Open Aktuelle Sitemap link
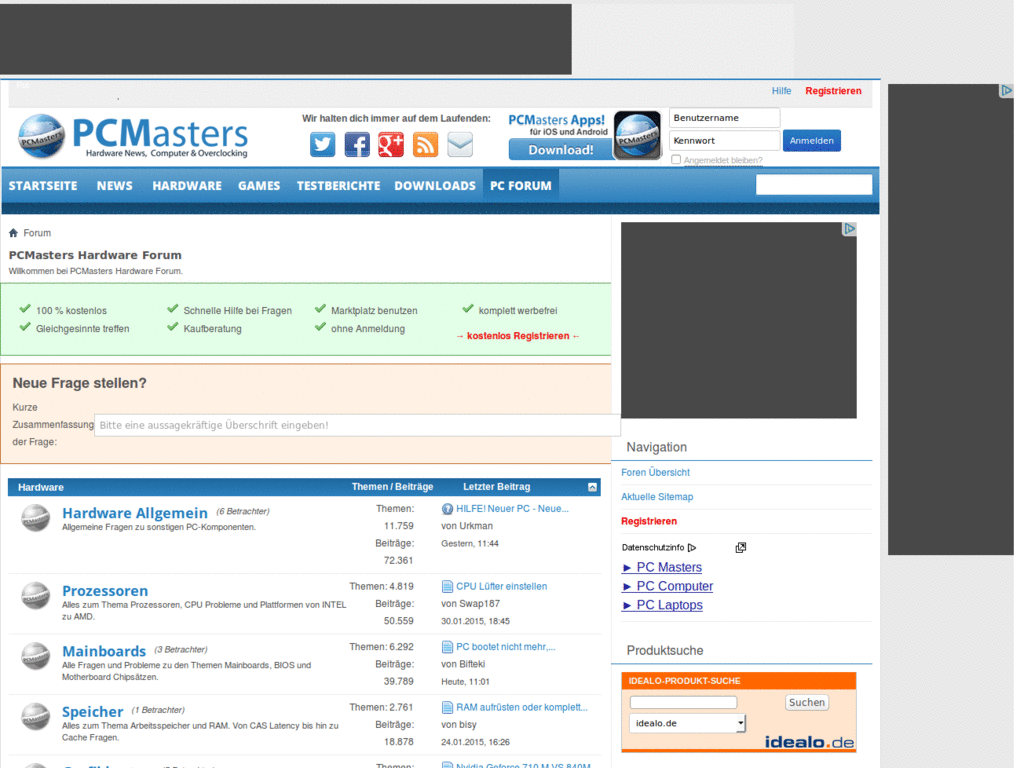This screenshot has width=1024, height=768. point(657,497)
